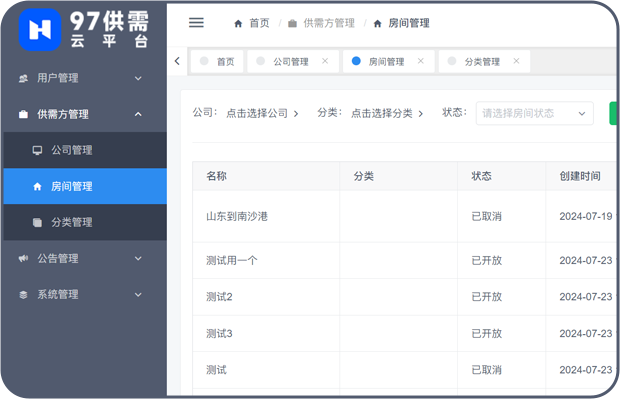Switch to the 公司管理 tab

coord(293,61)
